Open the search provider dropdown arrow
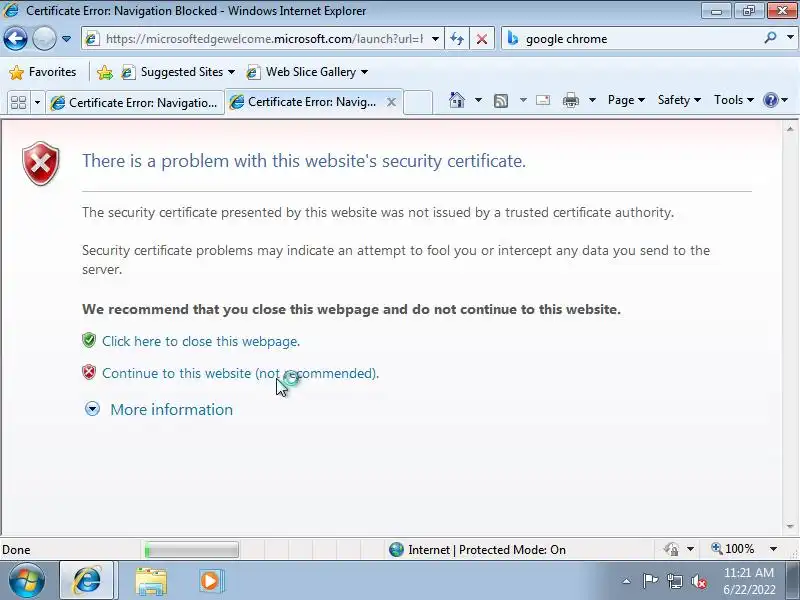The image size is (800, 600). pos(790,38)
